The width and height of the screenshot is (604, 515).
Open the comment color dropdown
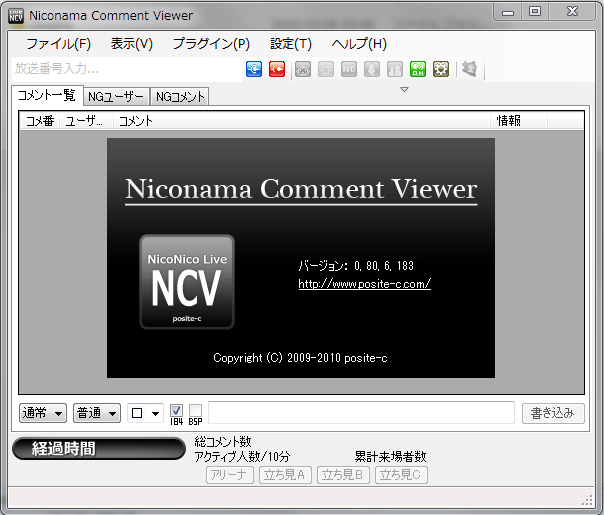pyautogui.click(x=145, y=413)
